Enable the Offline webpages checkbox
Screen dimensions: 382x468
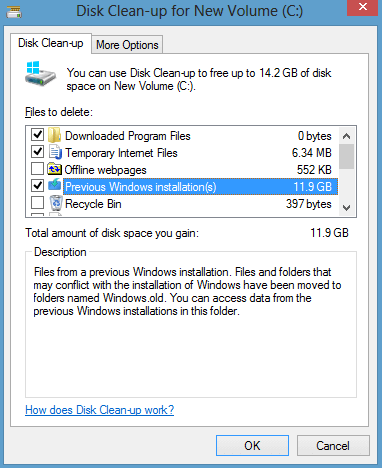(x=37, y=169)
